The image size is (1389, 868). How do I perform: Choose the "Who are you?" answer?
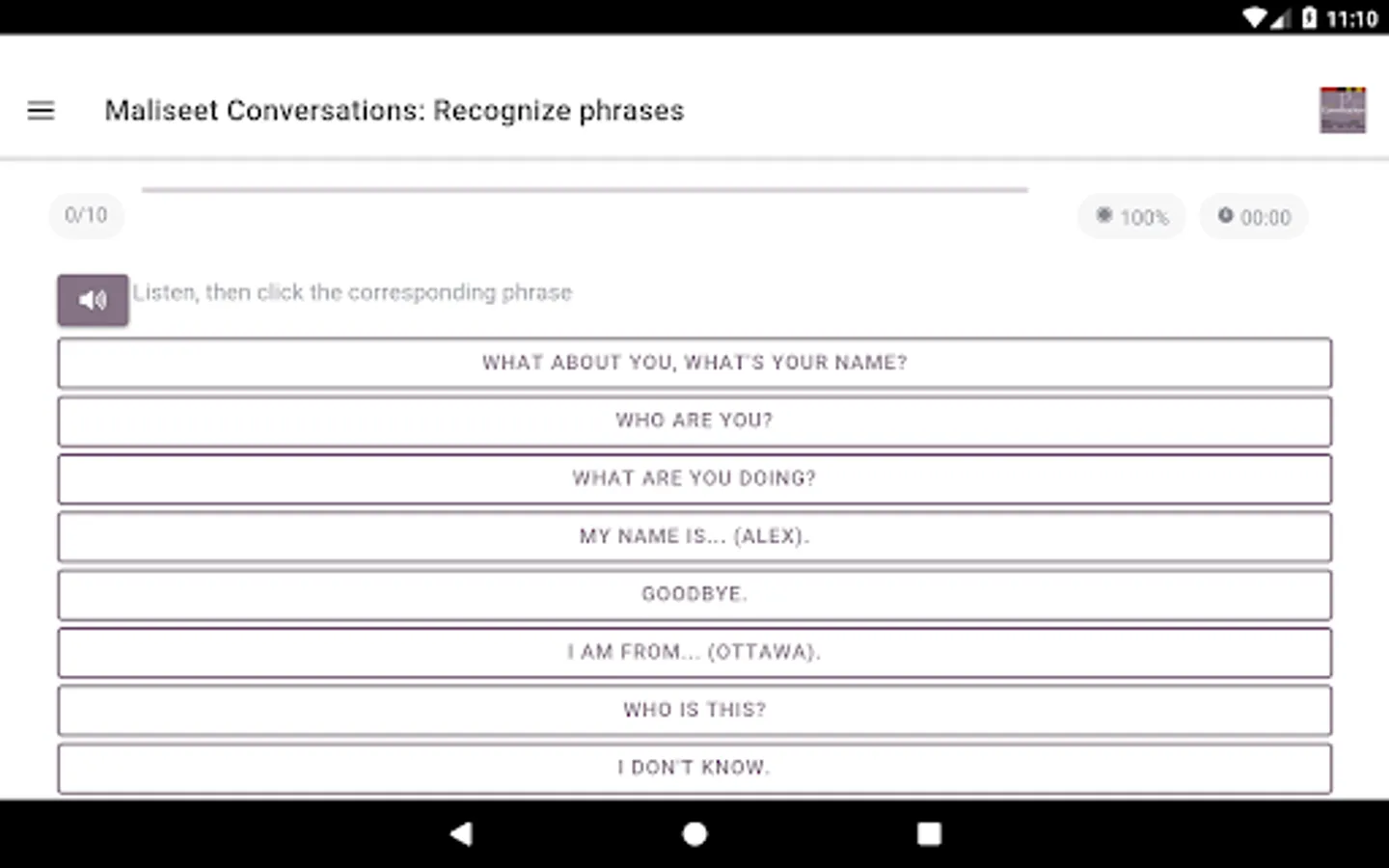click(x=694, y=420)
